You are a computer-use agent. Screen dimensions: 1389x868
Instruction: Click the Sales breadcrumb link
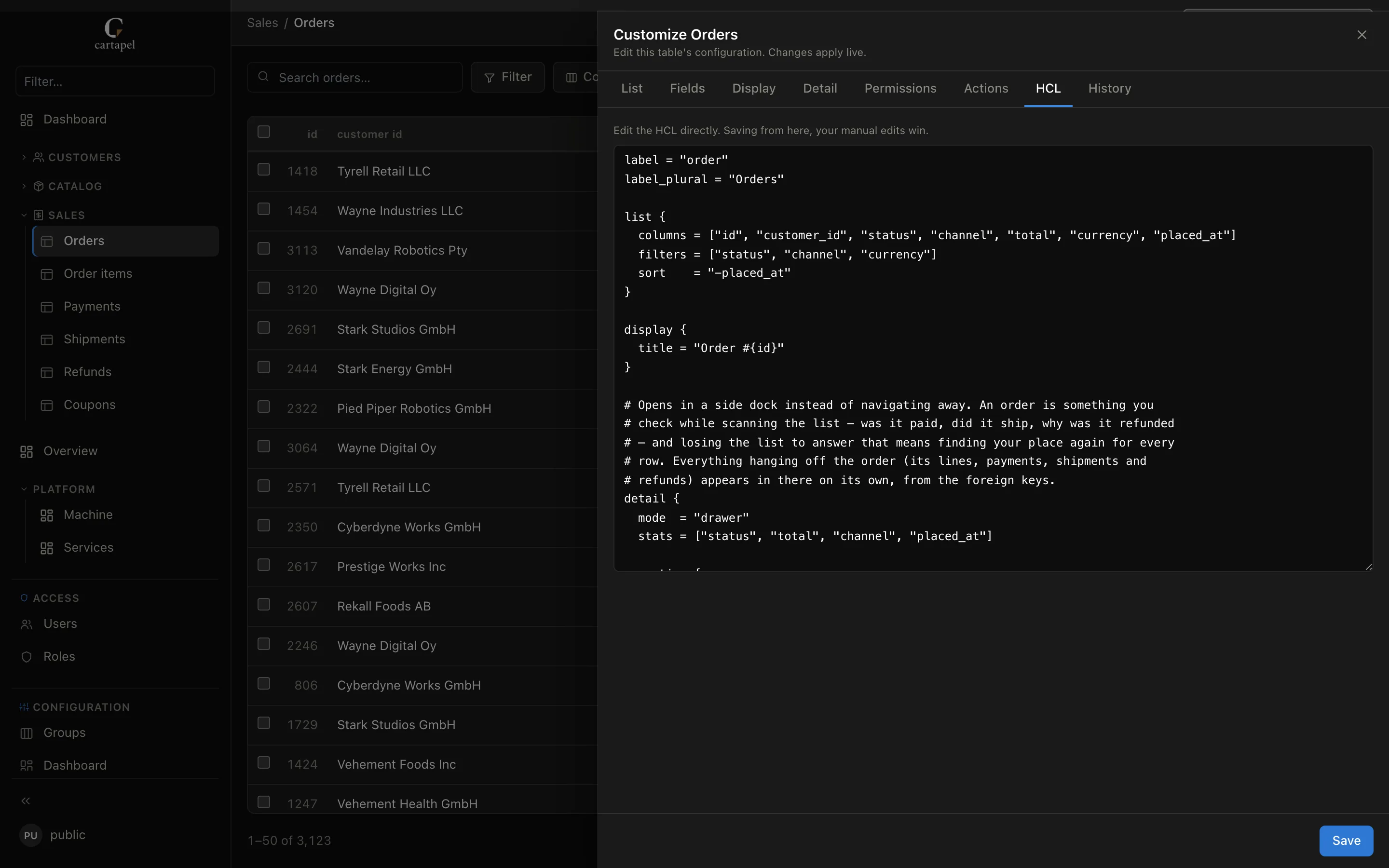(x=262, y=23)
